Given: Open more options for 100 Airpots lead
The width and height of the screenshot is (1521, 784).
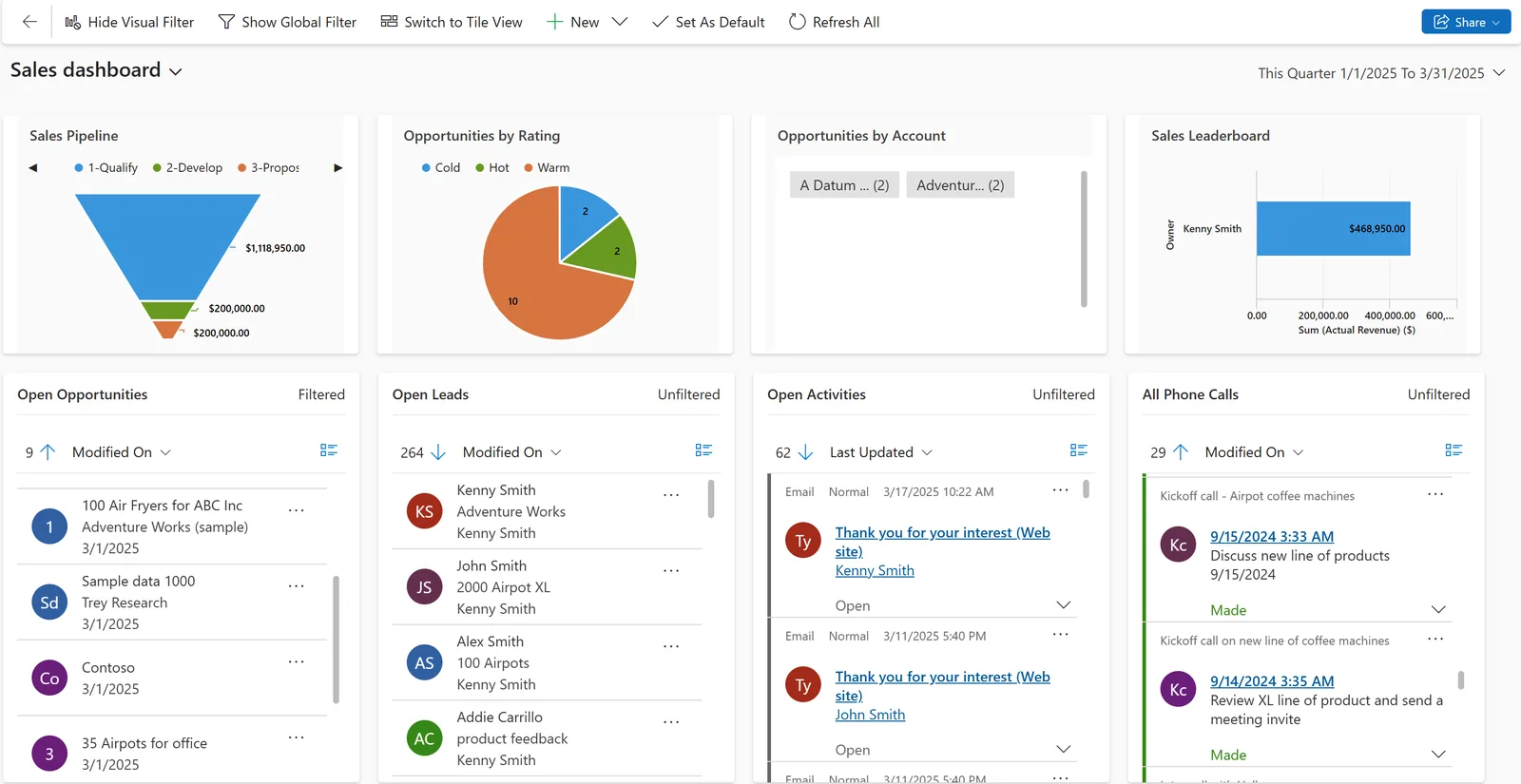Looking at the screenshot, I should point(671,646).
